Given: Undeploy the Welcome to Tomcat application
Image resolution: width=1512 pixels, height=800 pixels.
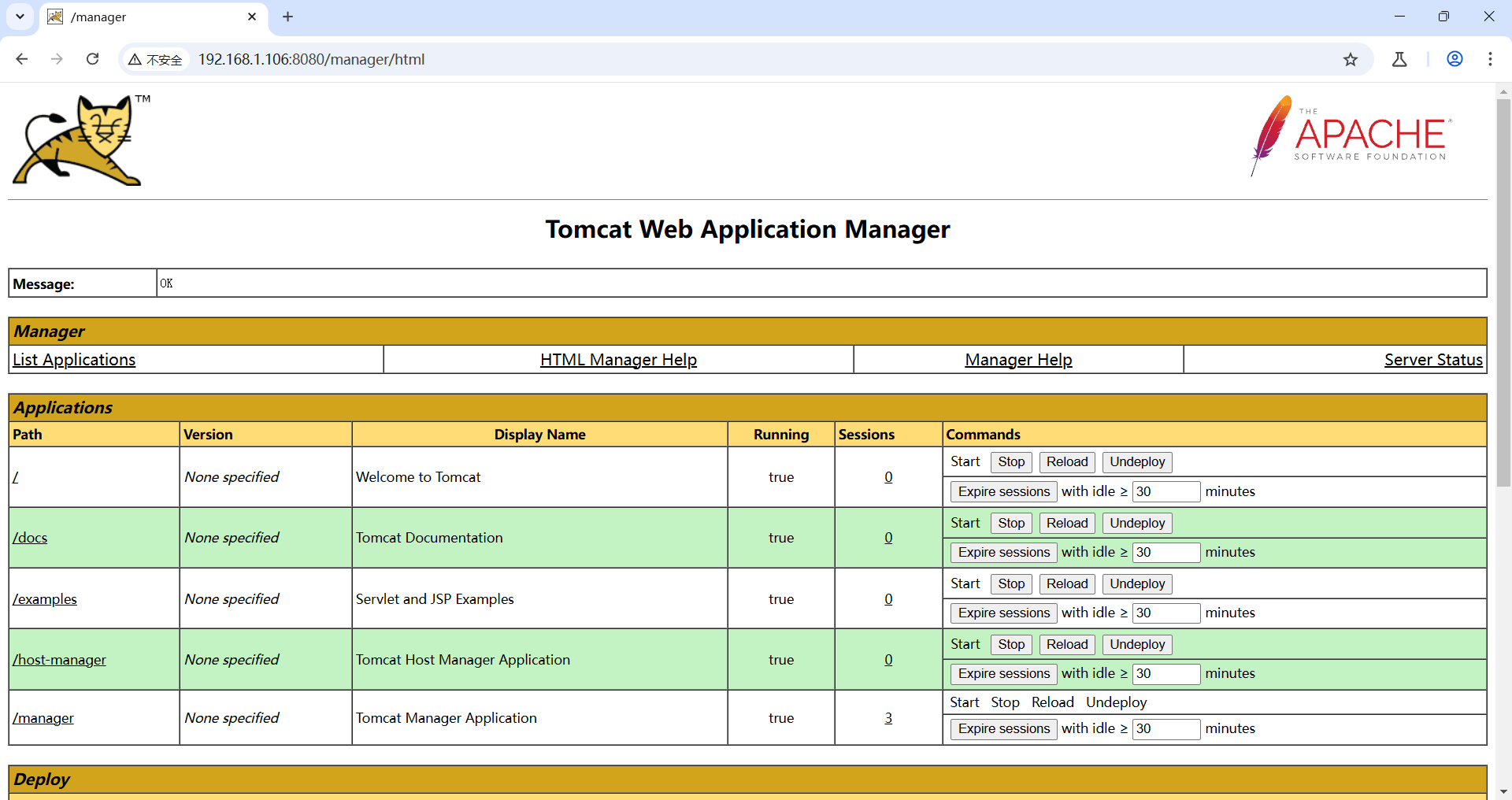Looking at the screenshot, I should pos(1137,462).
